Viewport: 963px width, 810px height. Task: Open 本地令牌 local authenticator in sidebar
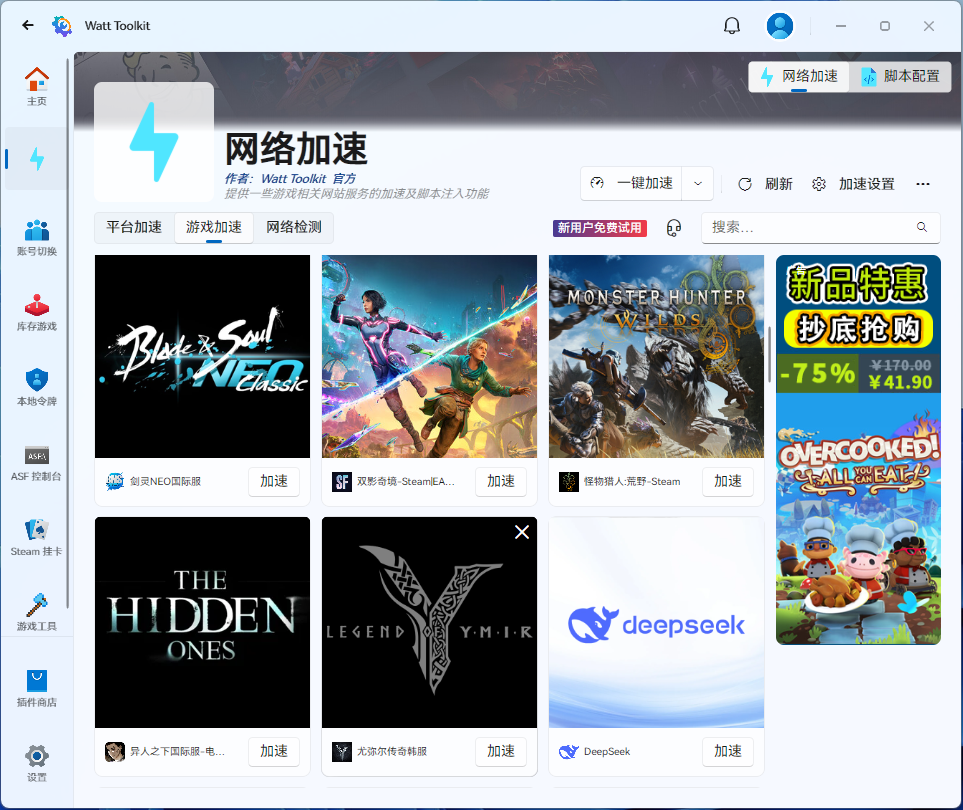pos(37,387)
